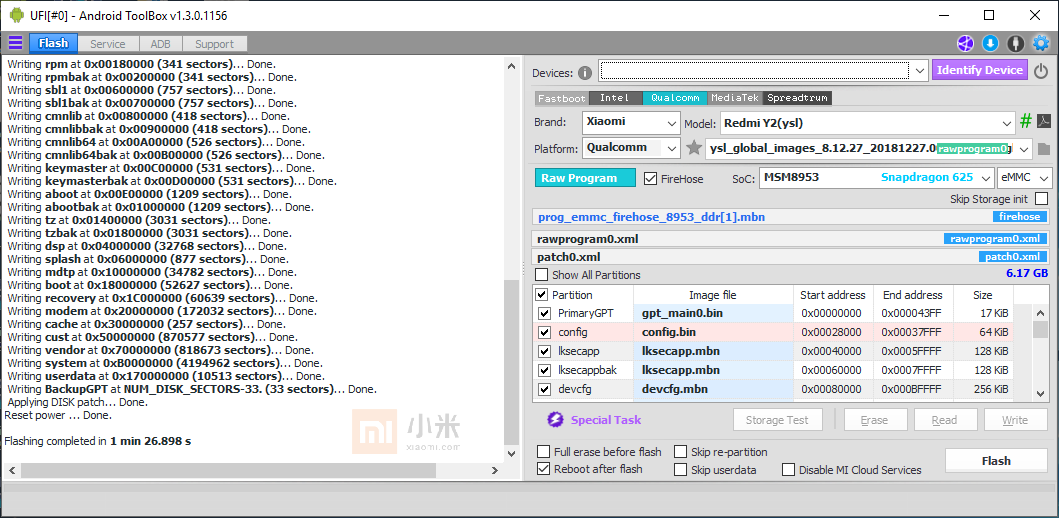The image size is (1059, 518).
Task: Uncheck the lksecapp partition checkbox
Action: pyautogui.click(x=544, y=351)
